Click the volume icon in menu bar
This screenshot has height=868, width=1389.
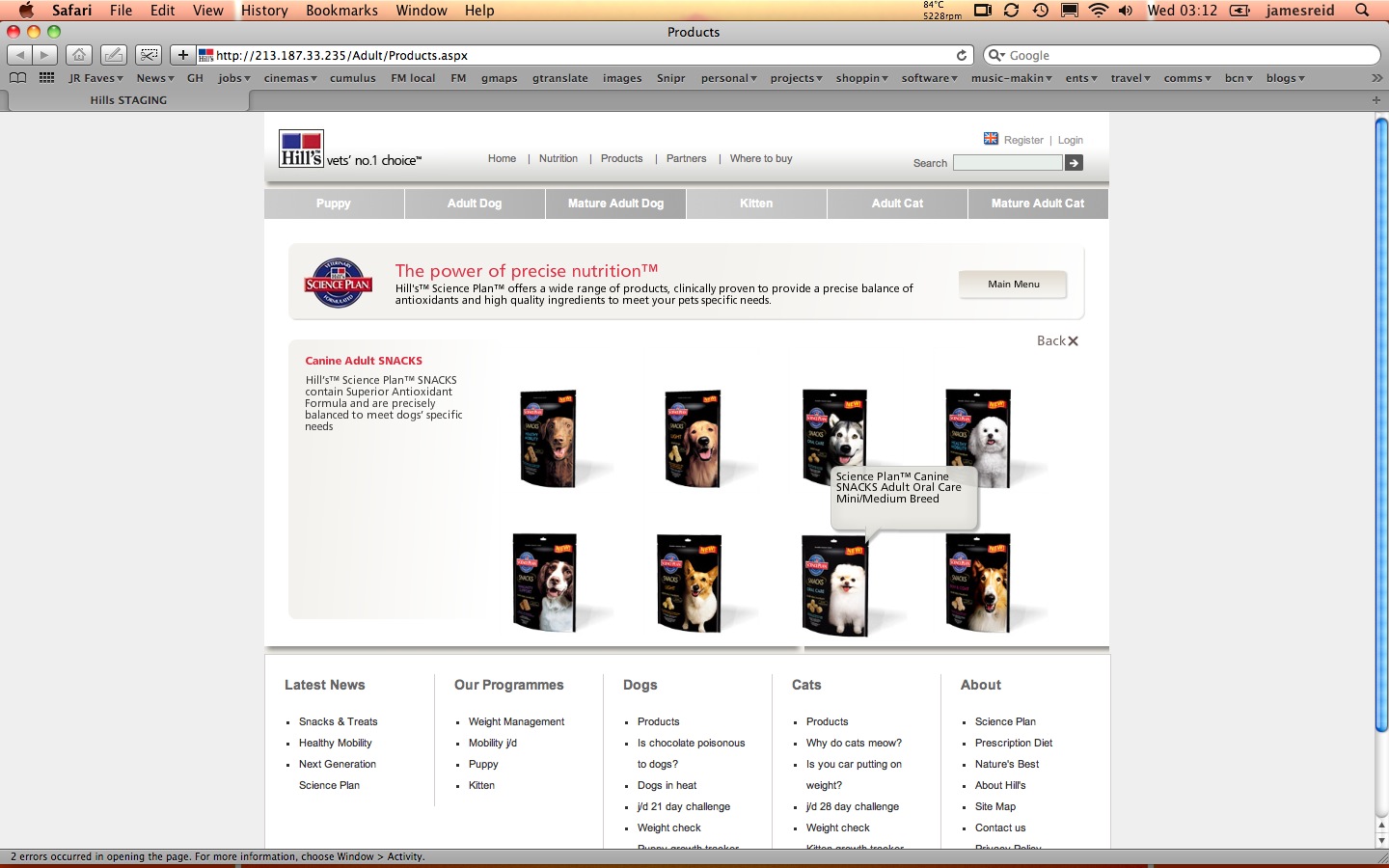tap(1126, 10)
